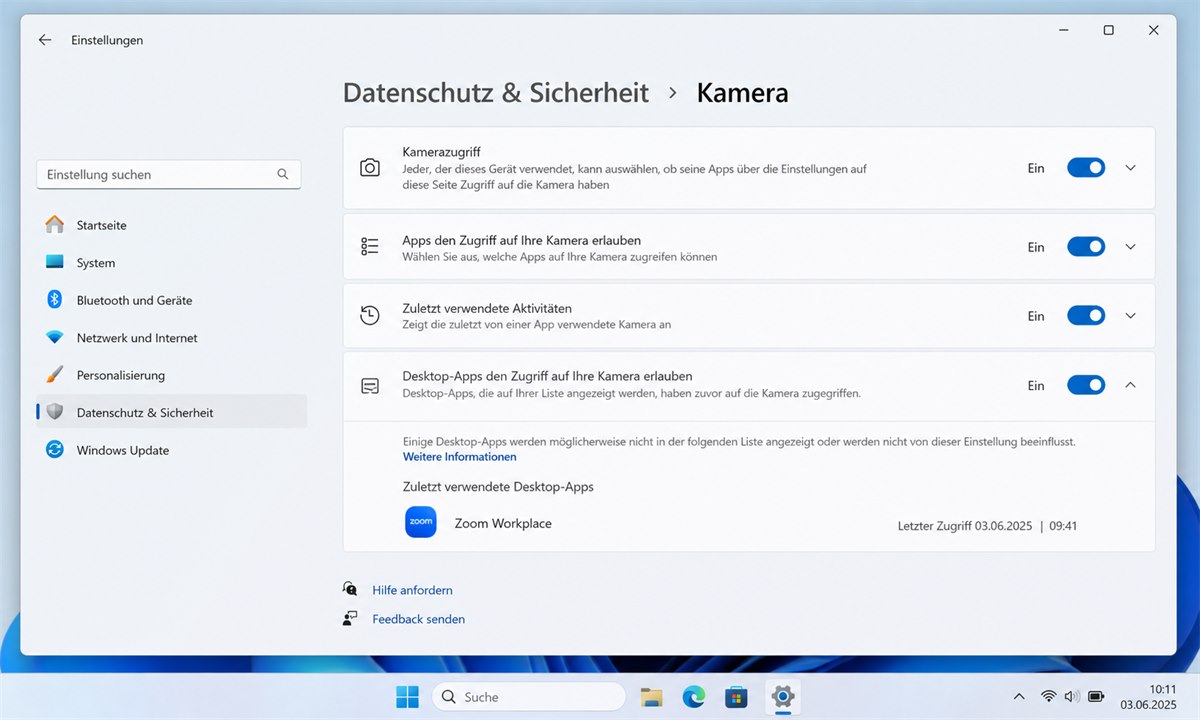Click the taskbar battery icon

coord(1096,697)
